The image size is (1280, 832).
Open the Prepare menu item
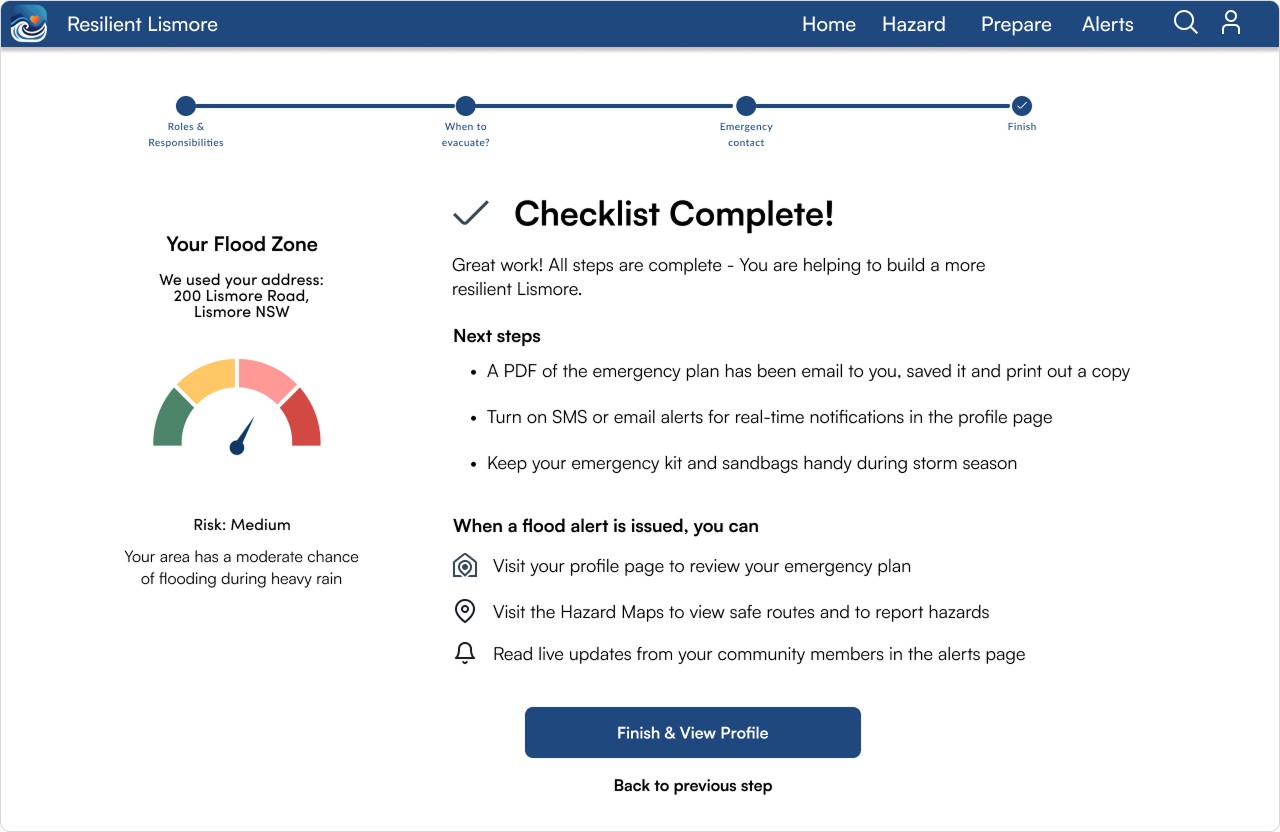coord(1016,24)
